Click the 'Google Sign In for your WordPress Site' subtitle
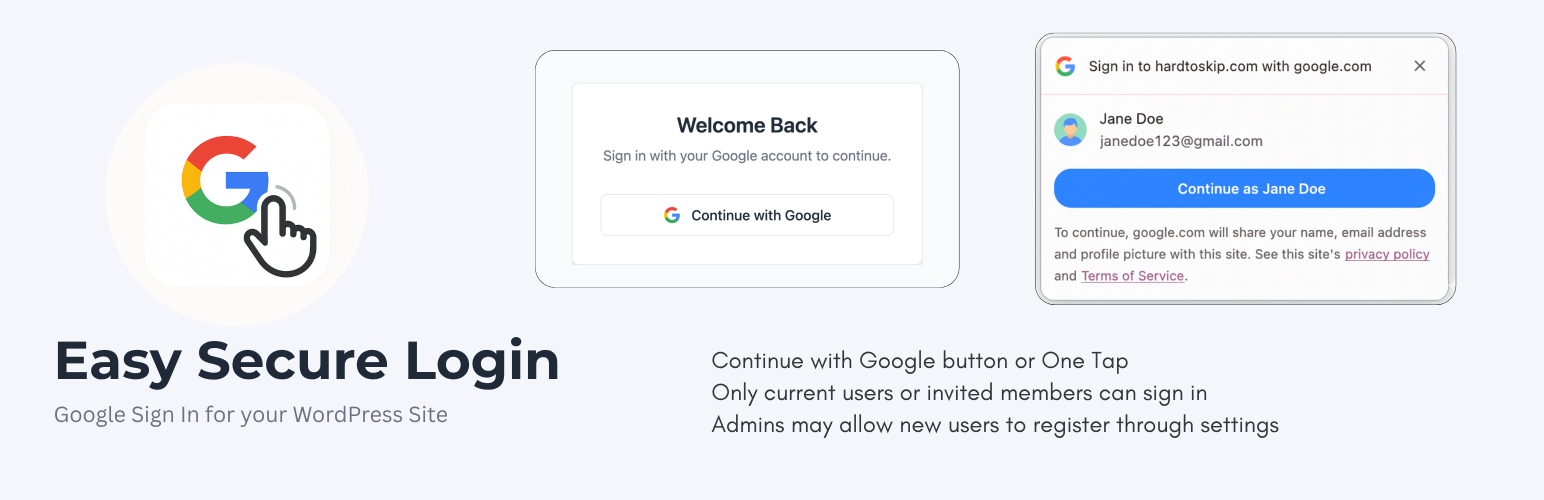The width and height of the screenshot is (1544, 500). tap(251, 414)
